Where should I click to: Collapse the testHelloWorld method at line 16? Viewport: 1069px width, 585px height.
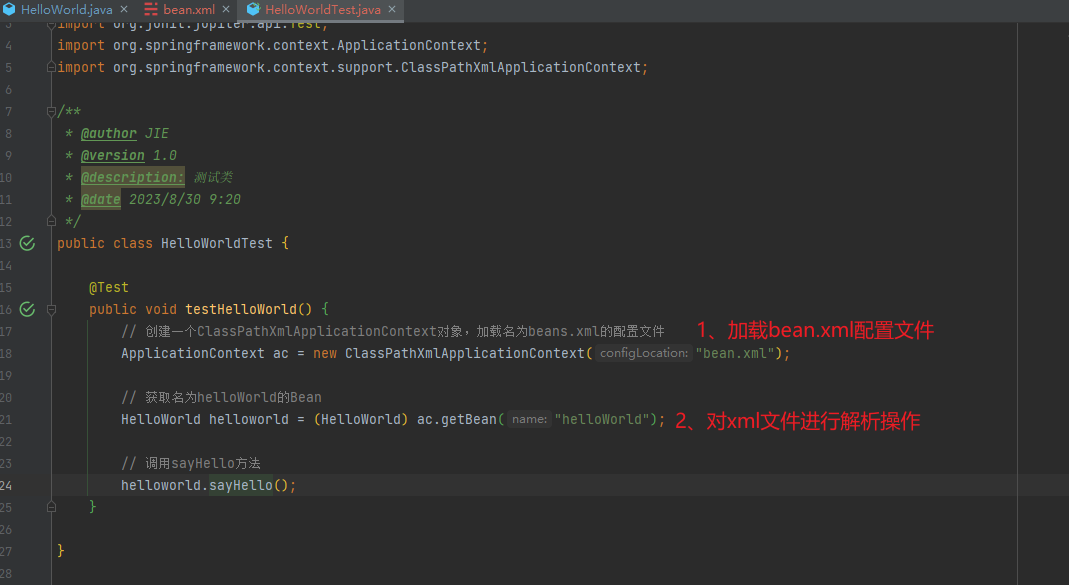pyautogui.click(x=51, y=310)
